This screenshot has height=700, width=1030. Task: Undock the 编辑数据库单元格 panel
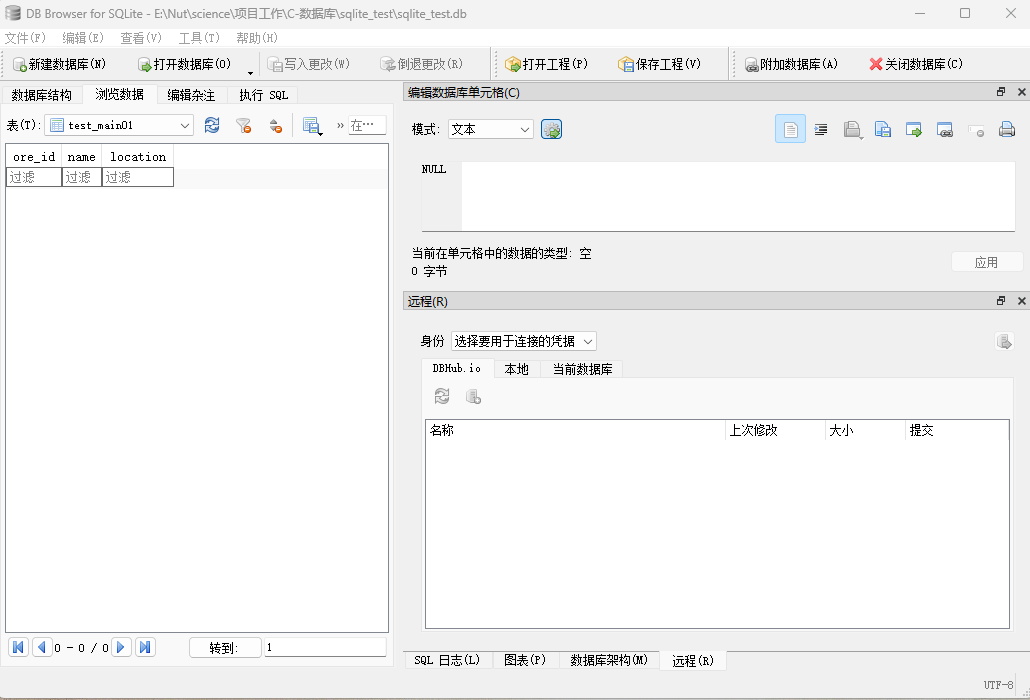tap(1001, 92)
